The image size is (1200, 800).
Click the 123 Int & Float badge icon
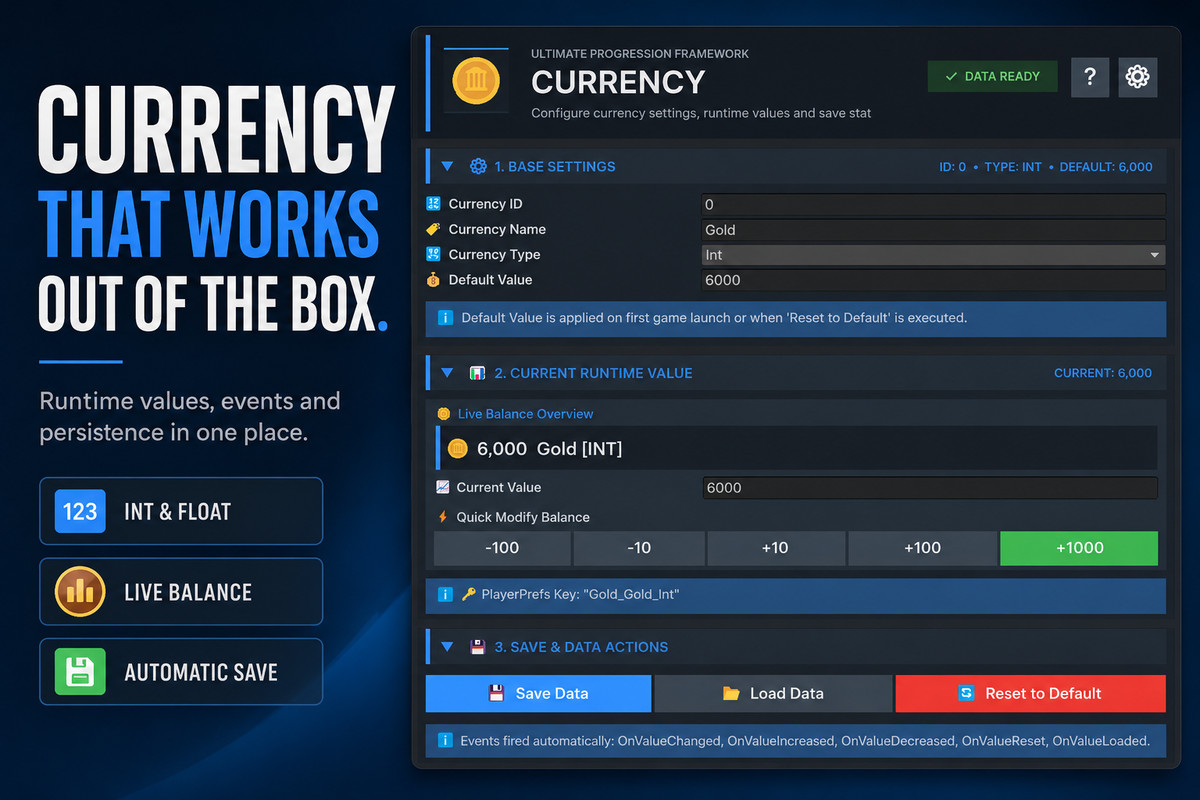point(80,512)
